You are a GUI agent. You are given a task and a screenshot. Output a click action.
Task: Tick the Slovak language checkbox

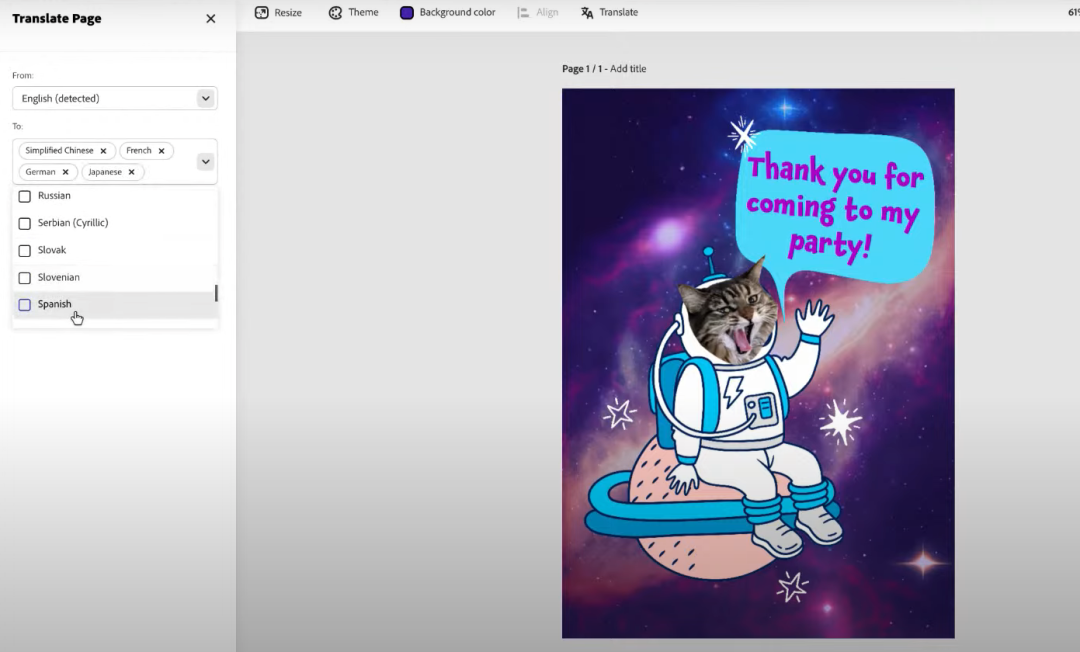(25, 251)
